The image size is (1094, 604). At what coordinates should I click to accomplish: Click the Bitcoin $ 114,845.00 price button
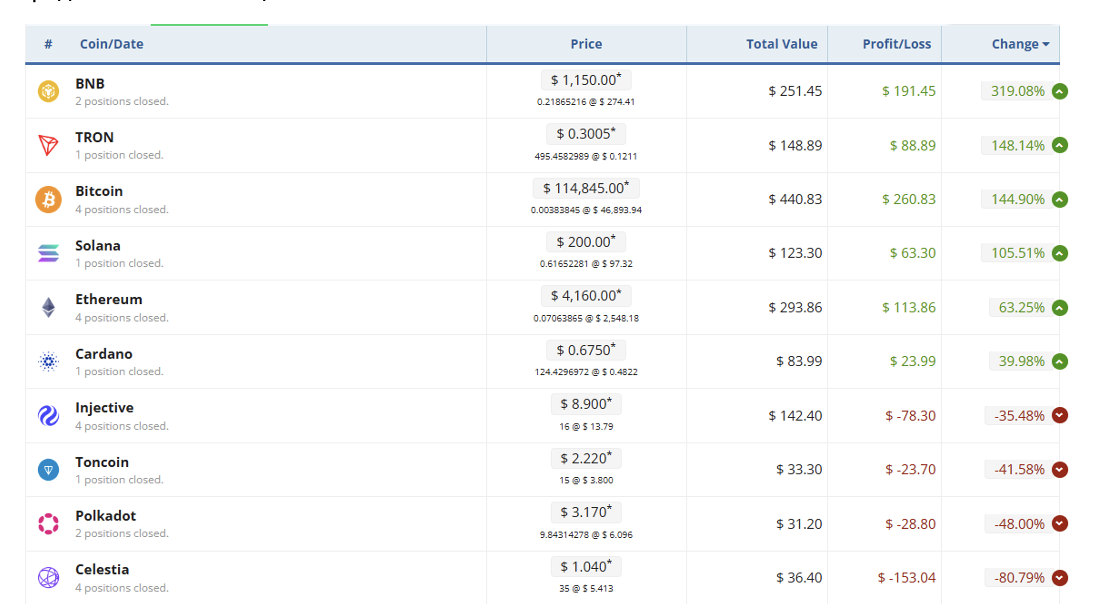pos(586,188)
